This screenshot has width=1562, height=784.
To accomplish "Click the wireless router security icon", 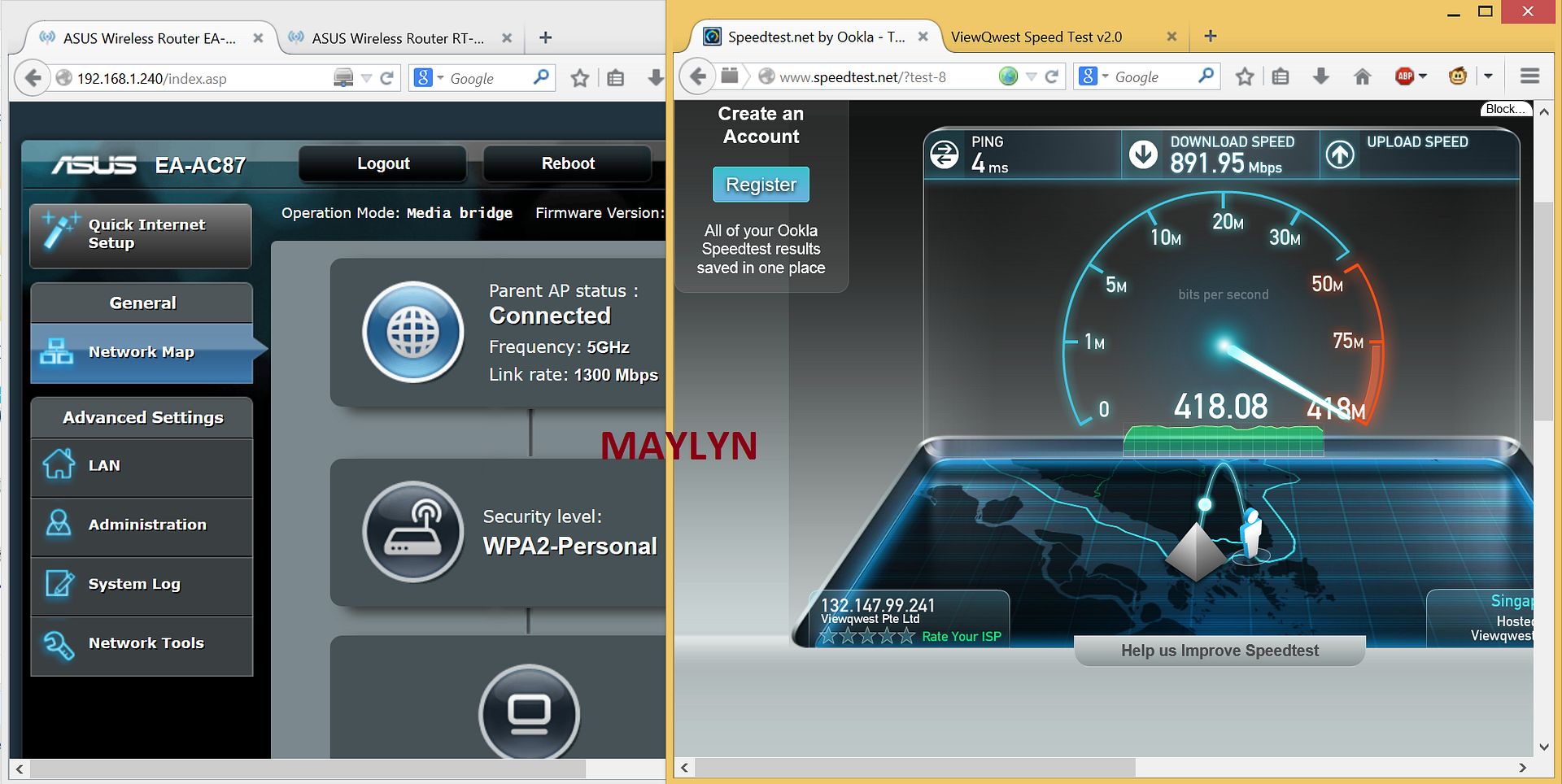I will (x=412, y=531).
